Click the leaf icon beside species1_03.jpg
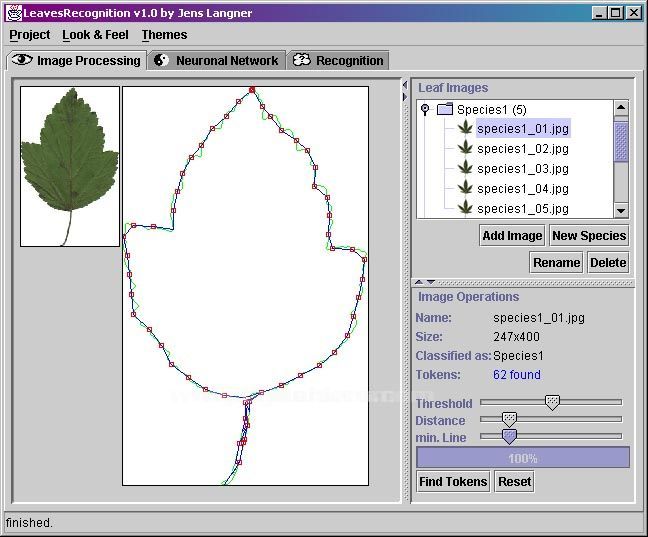Screen dimensions: 648x537 point(464,168)
